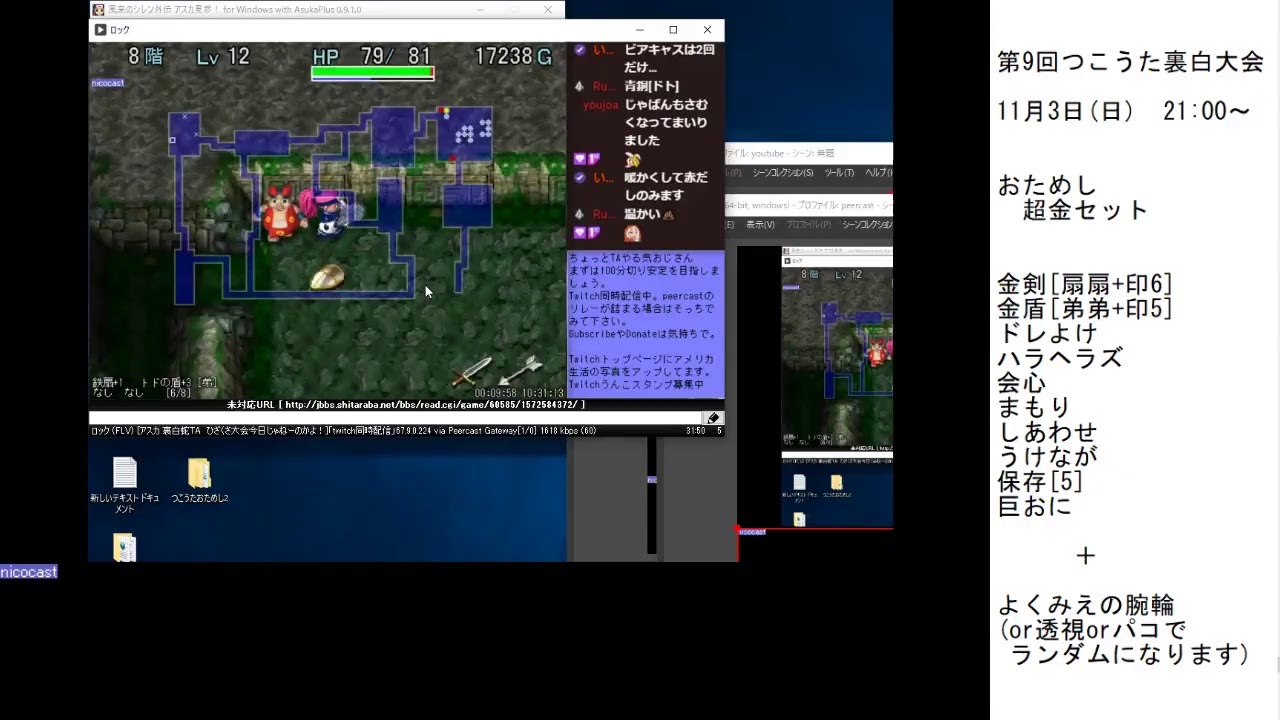Click the Ru... username beside 青銅[ドト]
This screenshot has width=1280, height=720.
pyautogui.click(x=605, y=86)
